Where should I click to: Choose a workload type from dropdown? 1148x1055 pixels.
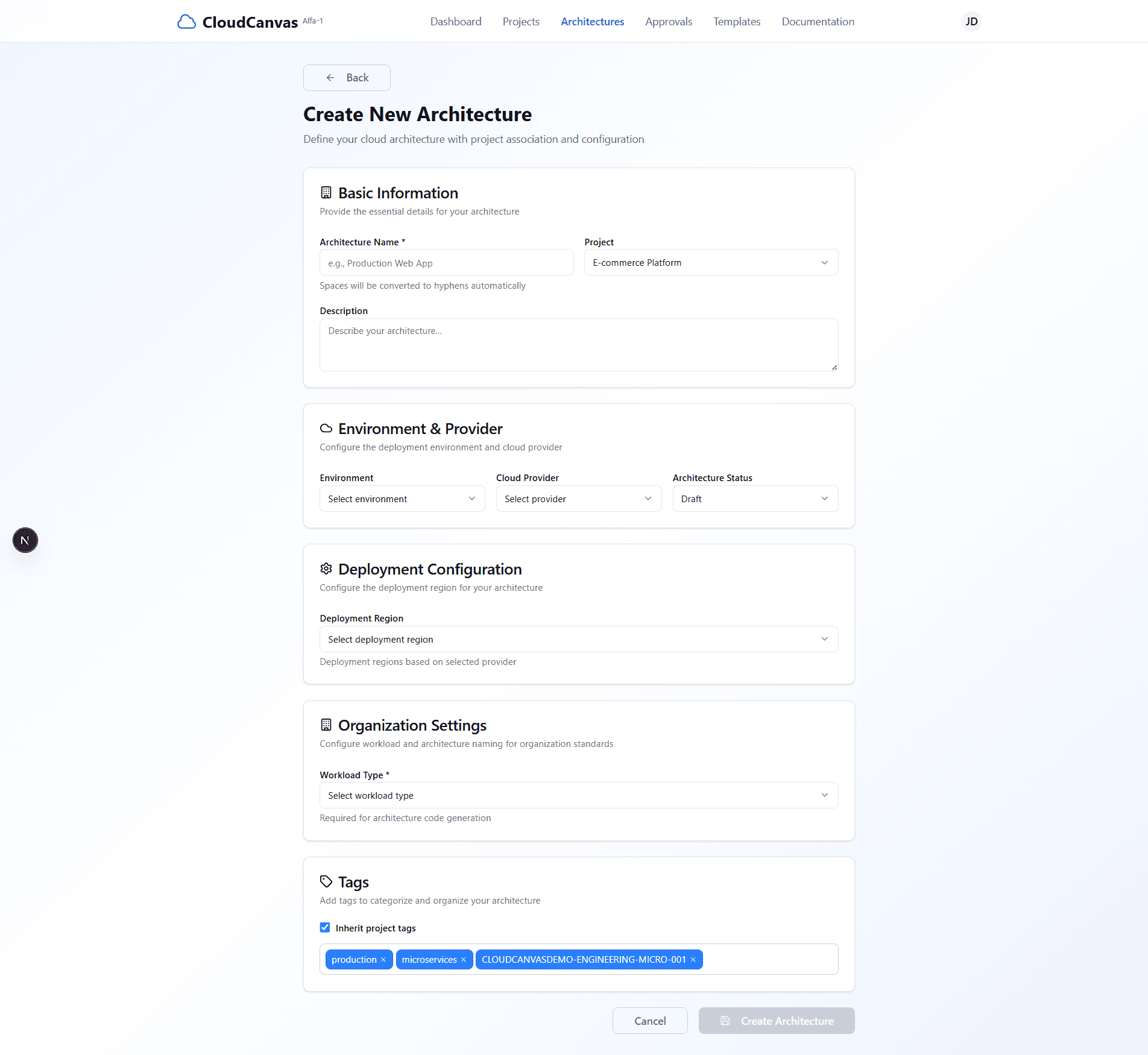point(578,796)
